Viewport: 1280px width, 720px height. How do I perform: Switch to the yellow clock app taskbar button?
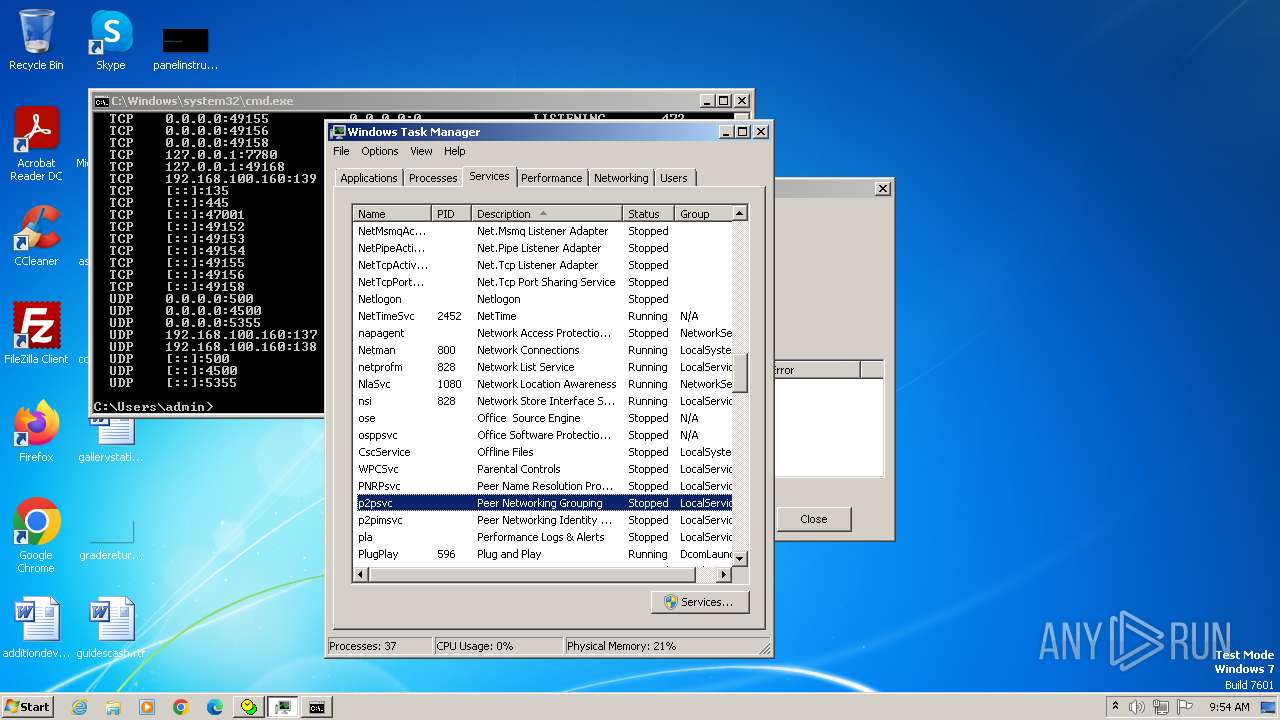[249, 707]
